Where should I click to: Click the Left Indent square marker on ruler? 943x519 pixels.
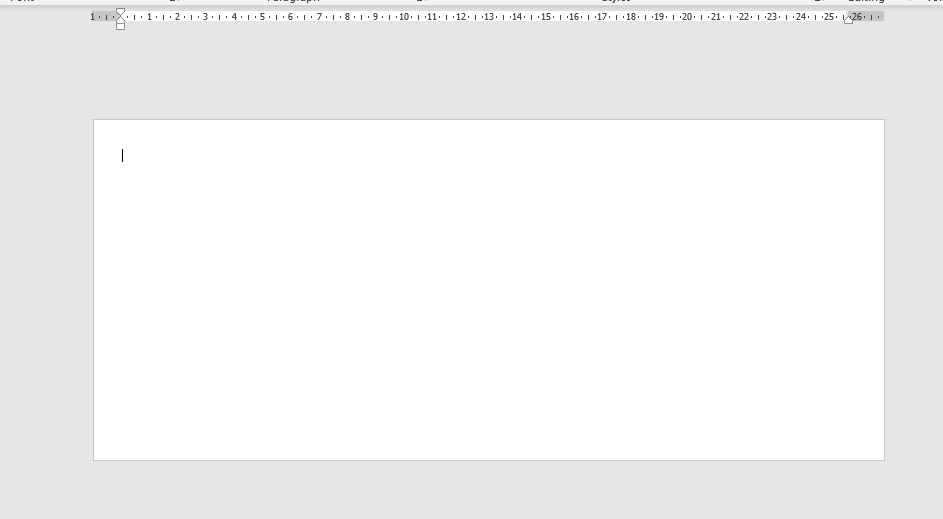click(120, 26)
